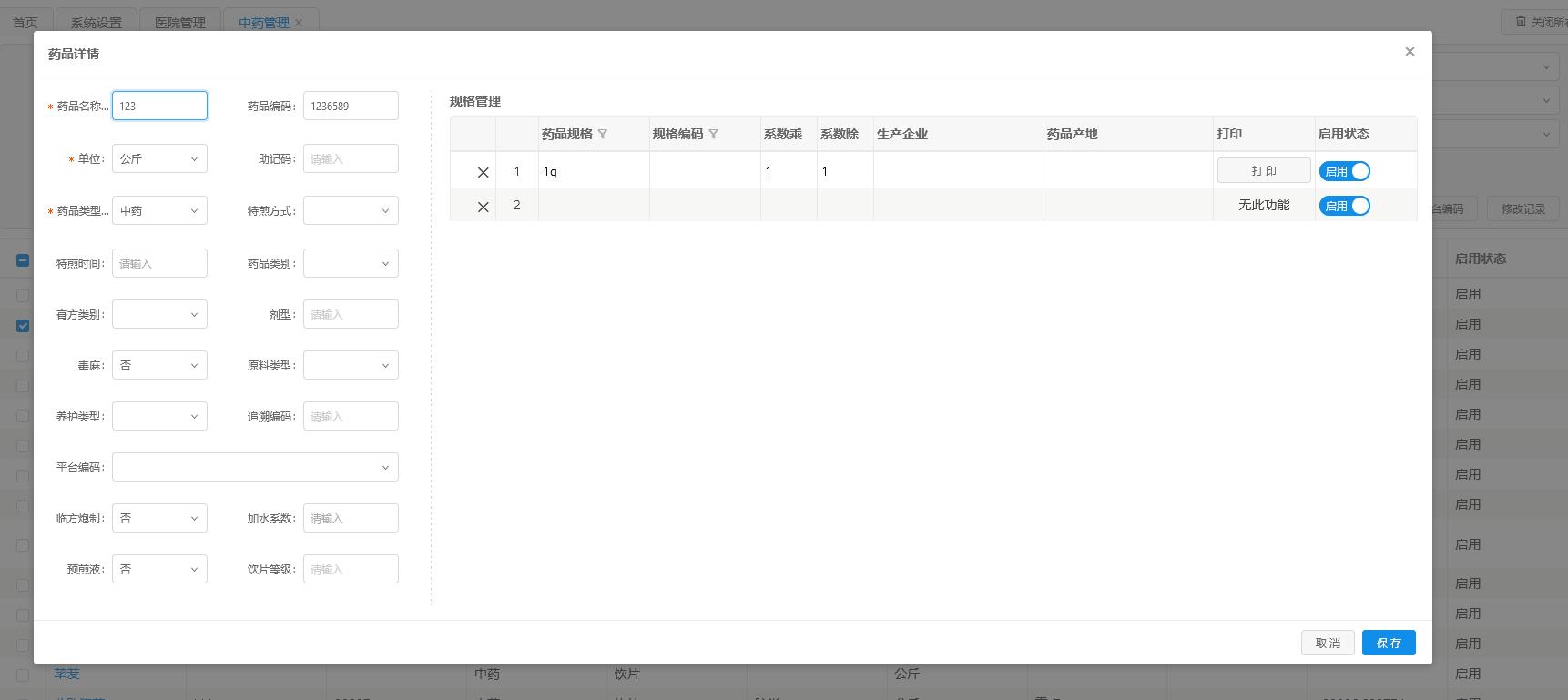Click the 无此功能 text in row 2

pos(1264,206)
